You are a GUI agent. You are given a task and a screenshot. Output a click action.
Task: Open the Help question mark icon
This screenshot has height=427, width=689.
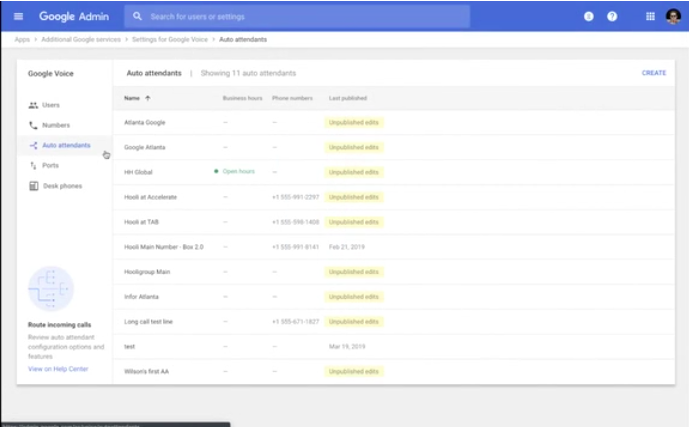coord(612,16)
